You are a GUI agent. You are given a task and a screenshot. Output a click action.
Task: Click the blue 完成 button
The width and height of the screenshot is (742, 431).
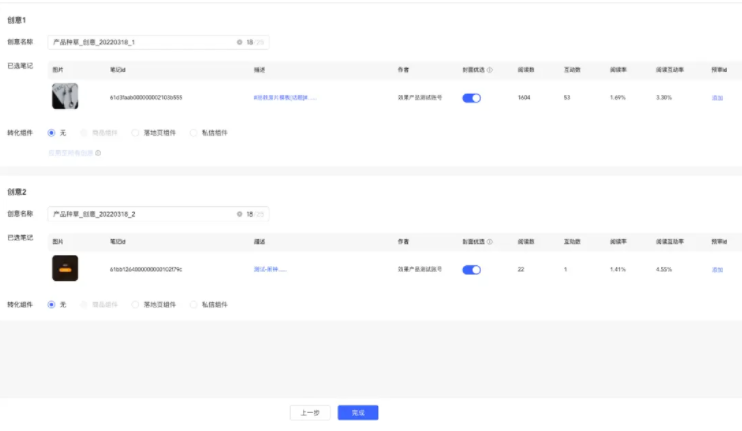point(358,413)
